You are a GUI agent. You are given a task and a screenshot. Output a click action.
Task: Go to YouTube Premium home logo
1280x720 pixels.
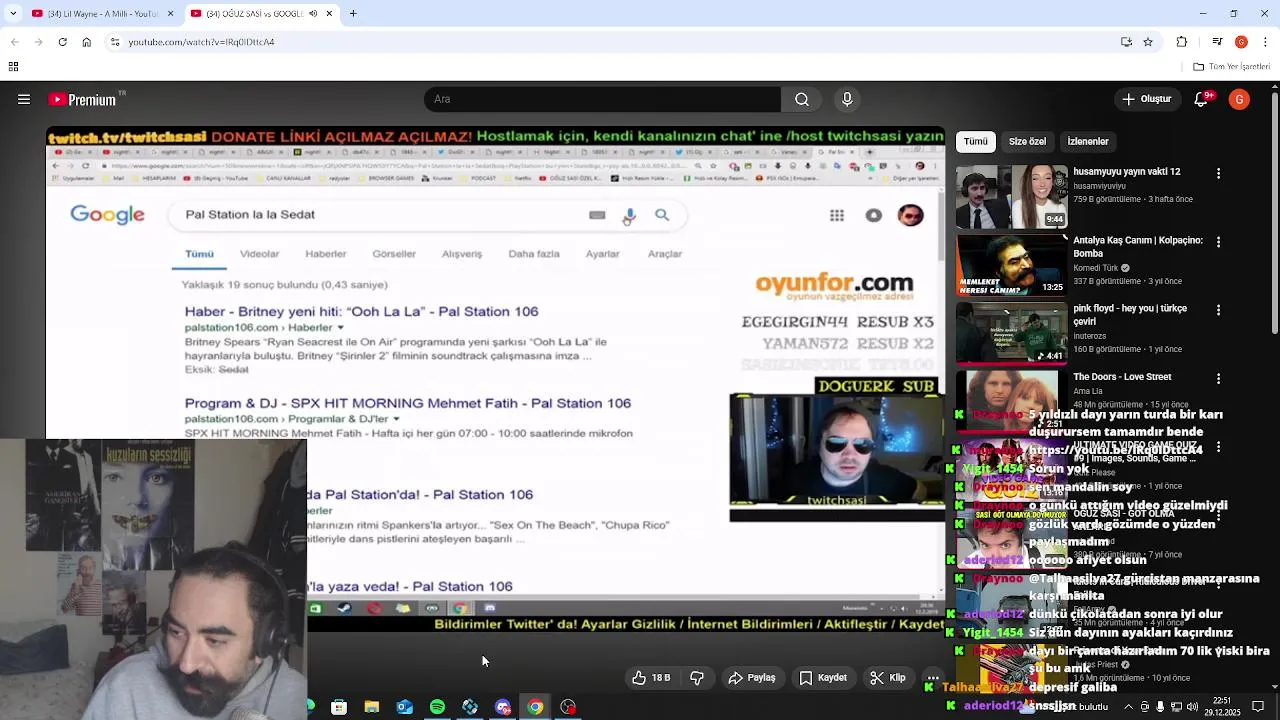84,99
